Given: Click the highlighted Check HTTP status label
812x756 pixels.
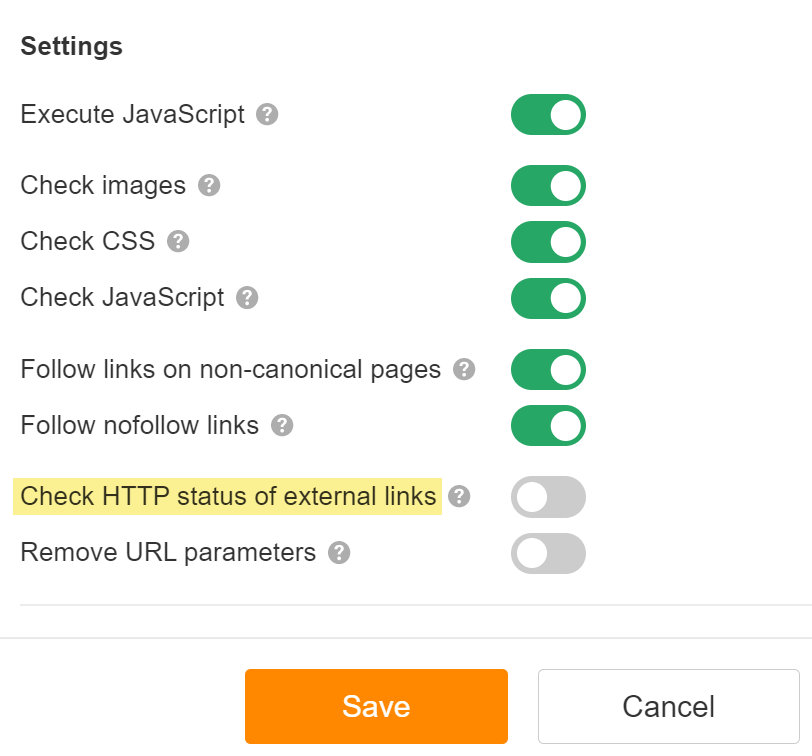Looking at the screenshot, I should tap(226, 497).
